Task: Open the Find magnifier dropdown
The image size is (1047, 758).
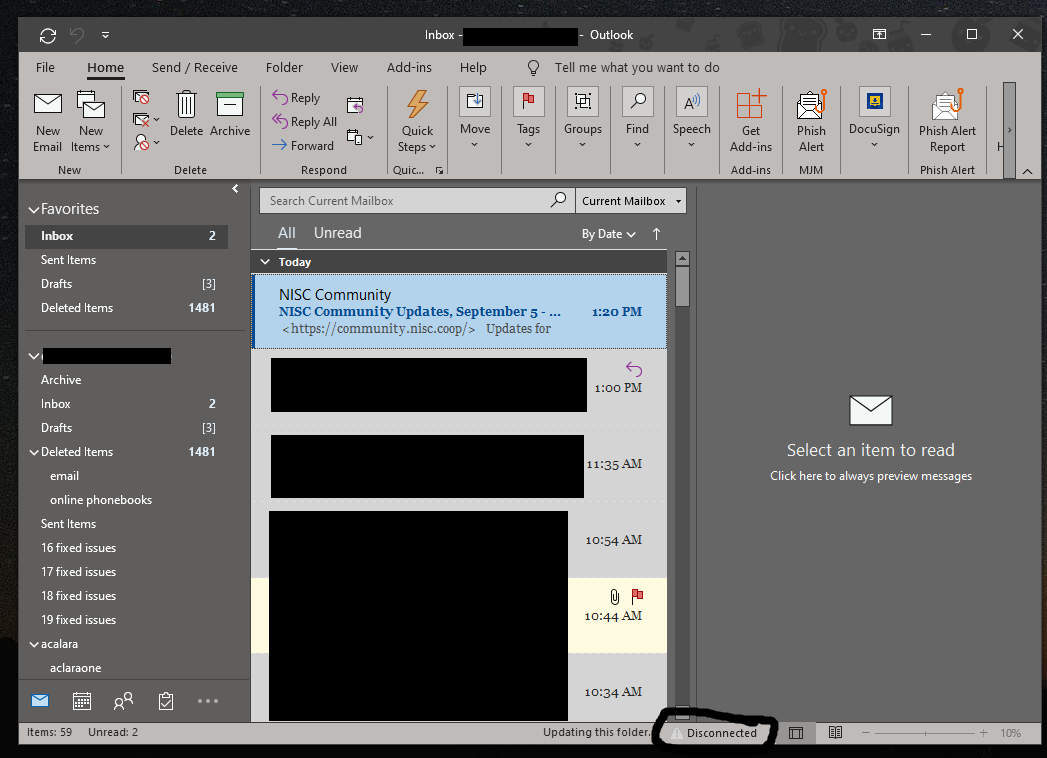Action: 637,118
